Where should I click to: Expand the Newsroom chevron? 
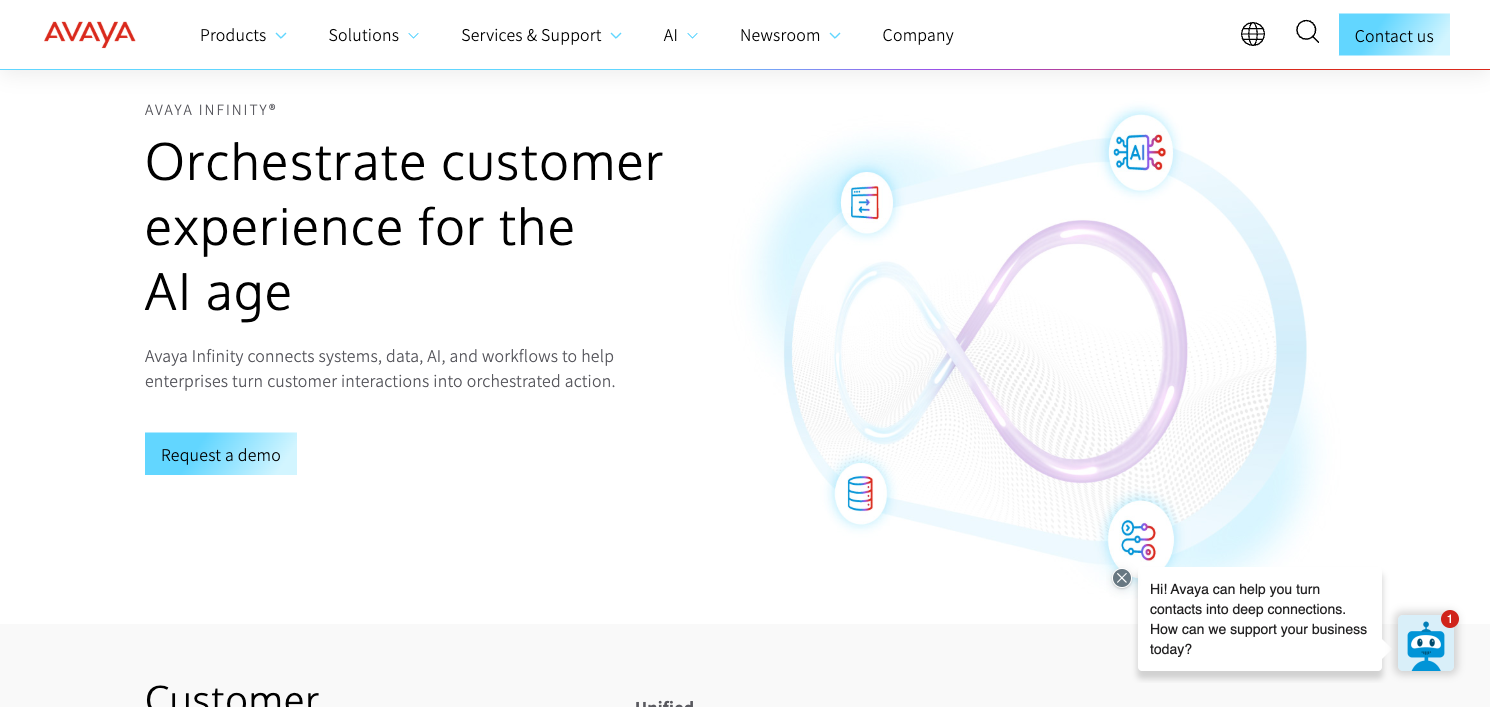[x=835, y=36]
